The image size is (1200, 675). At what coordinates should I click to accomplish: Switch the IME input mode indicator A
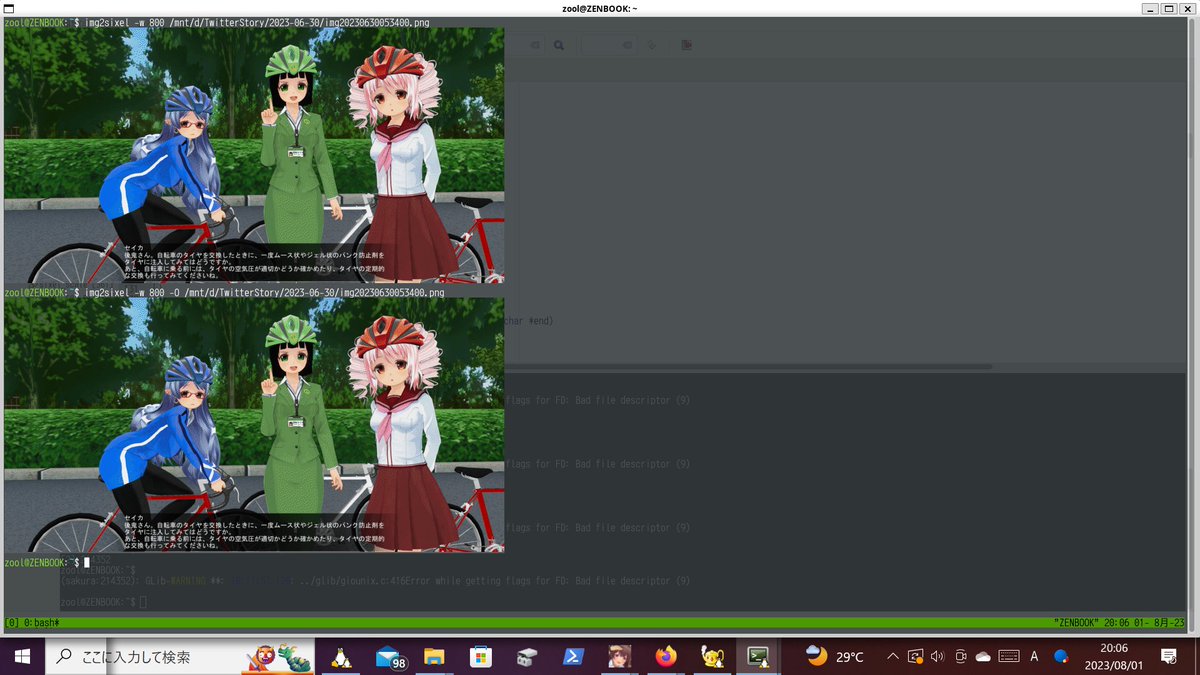[x=1034, y=657]
